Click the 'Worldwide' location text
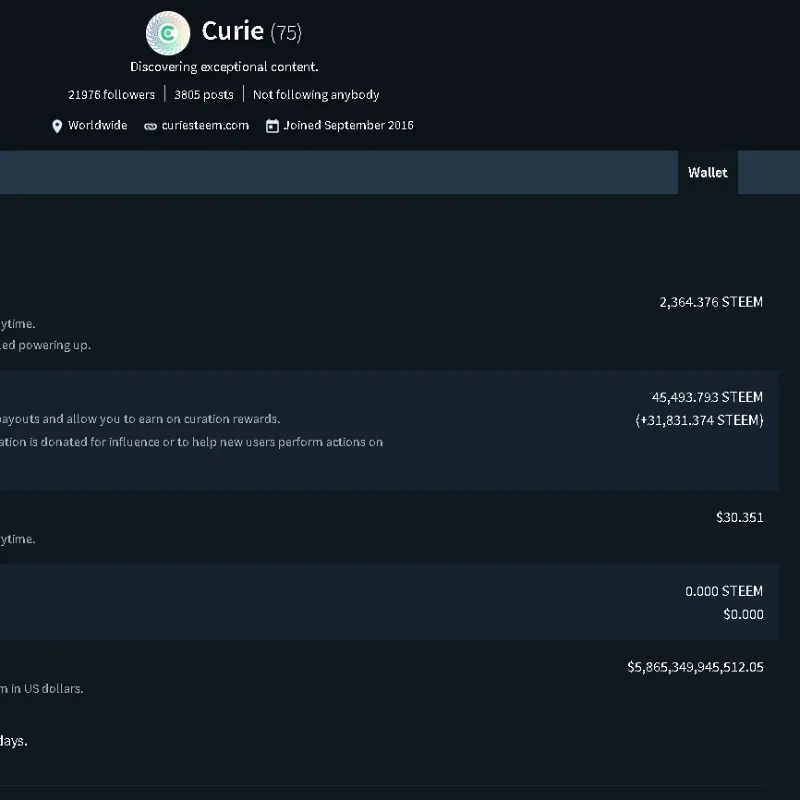The width and height of the screenshot is (800, 800). [97, 126]
